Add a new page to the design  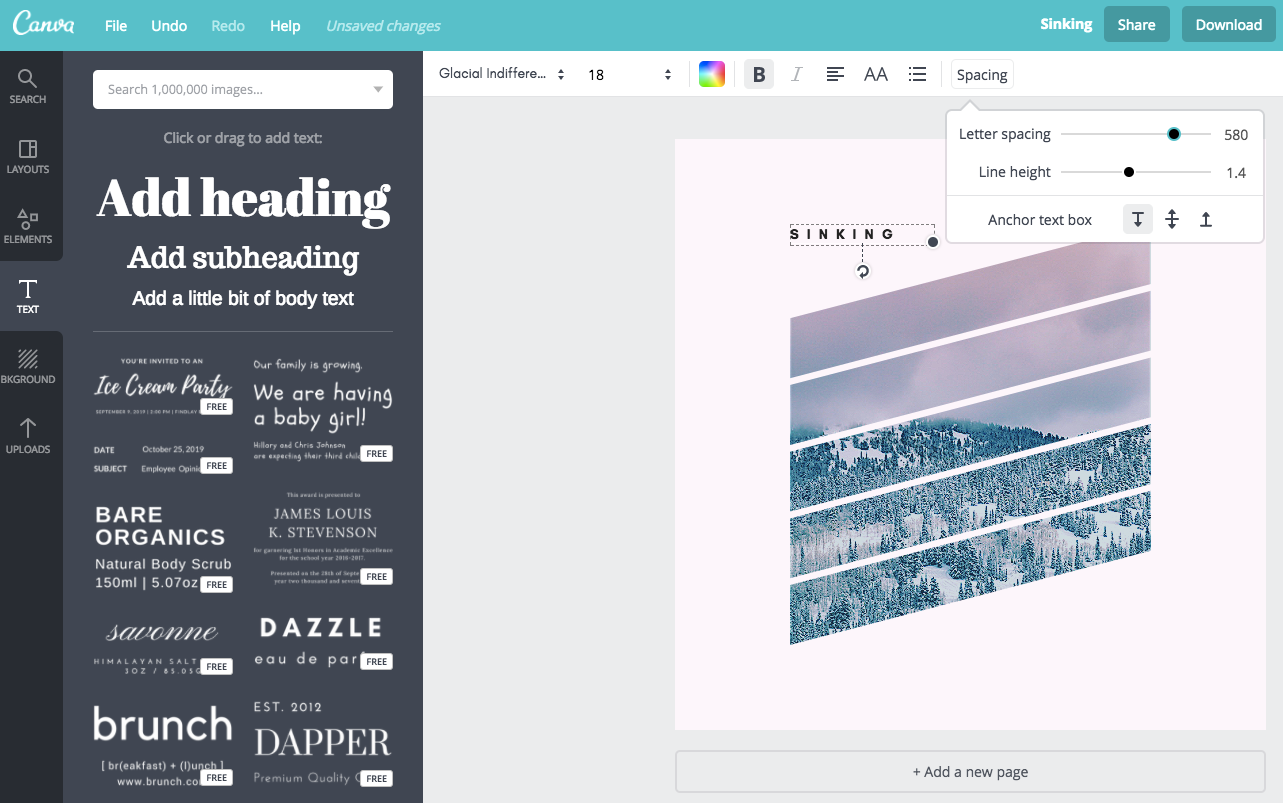pos(969,771)
